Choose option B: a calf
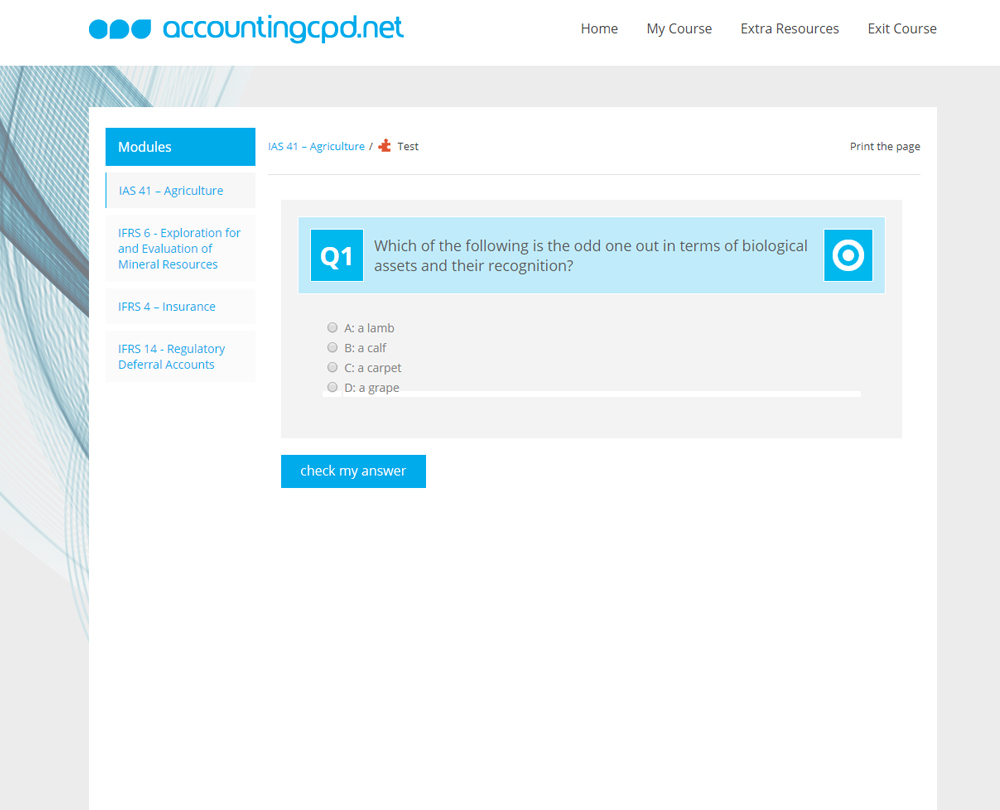 (x=333, y=348)
